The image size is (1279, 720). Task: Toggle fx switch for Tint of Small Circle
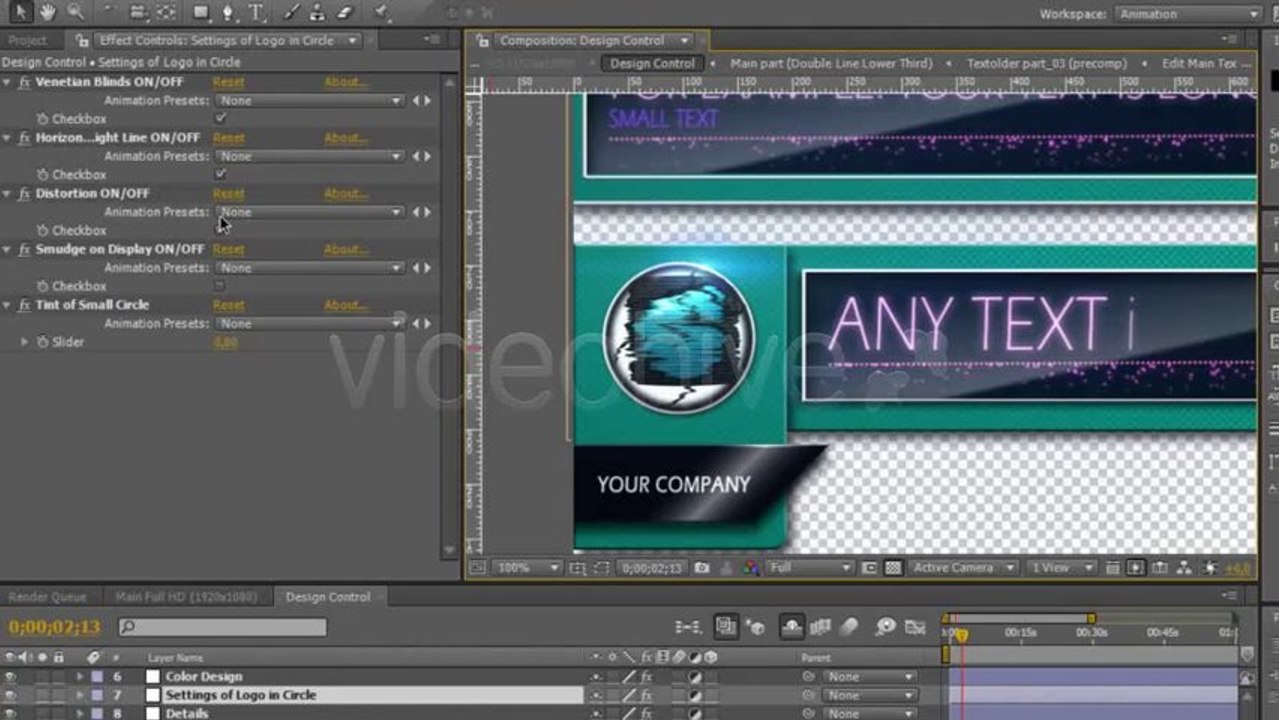[x=24, y=305]
